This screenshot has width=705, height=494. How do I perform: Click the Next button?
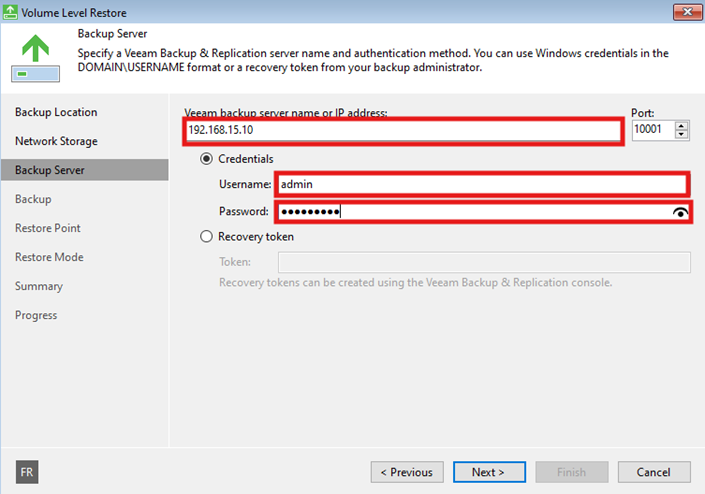click(x=488, y=472)
